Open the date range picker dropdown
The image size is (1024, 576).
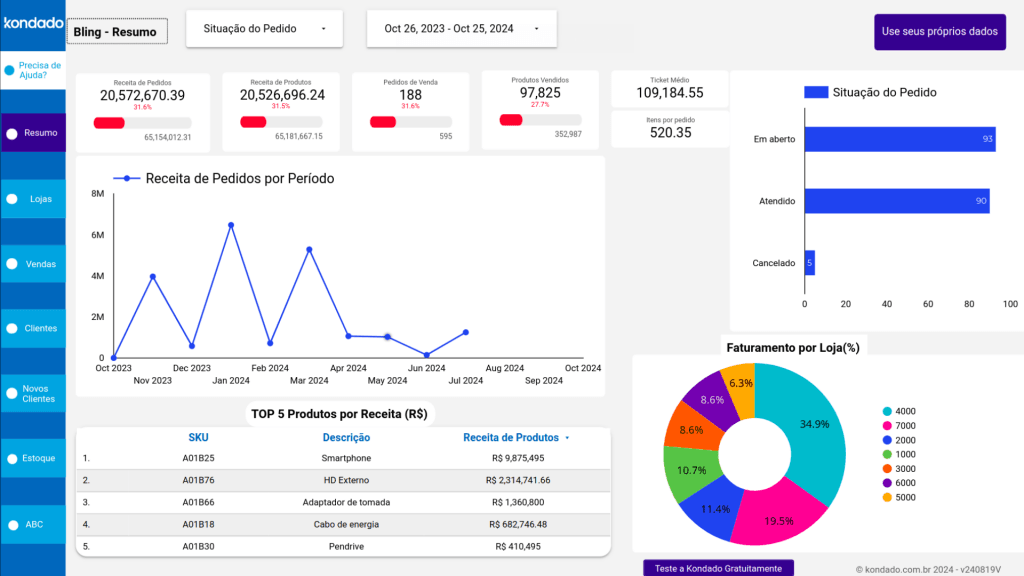point(461,29)
